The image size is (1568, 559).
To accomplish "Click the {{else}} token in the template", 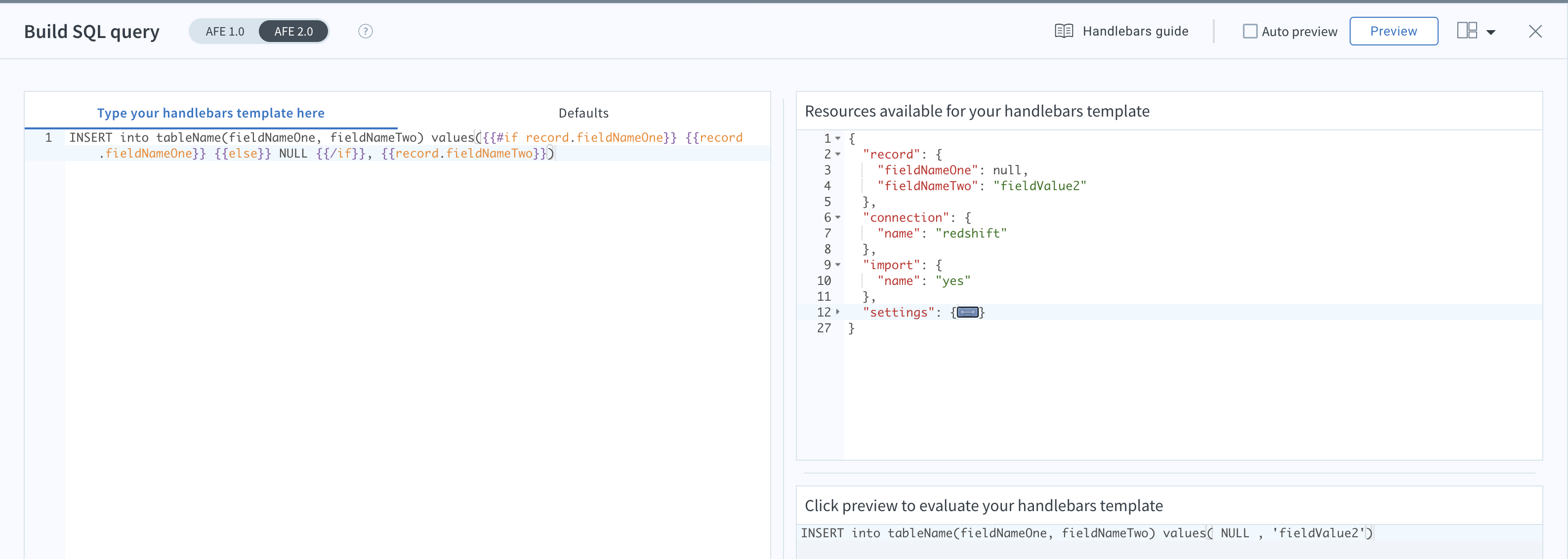I will click(x=242, y=154).
